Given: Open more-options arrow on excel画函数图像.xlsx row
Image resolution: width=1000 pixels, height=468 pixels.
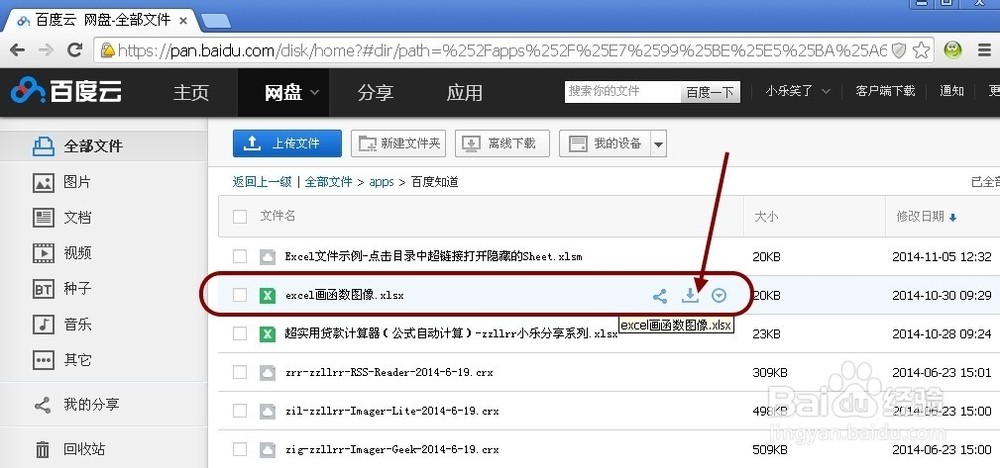Looking at the screenshot, I should point(719,295).
